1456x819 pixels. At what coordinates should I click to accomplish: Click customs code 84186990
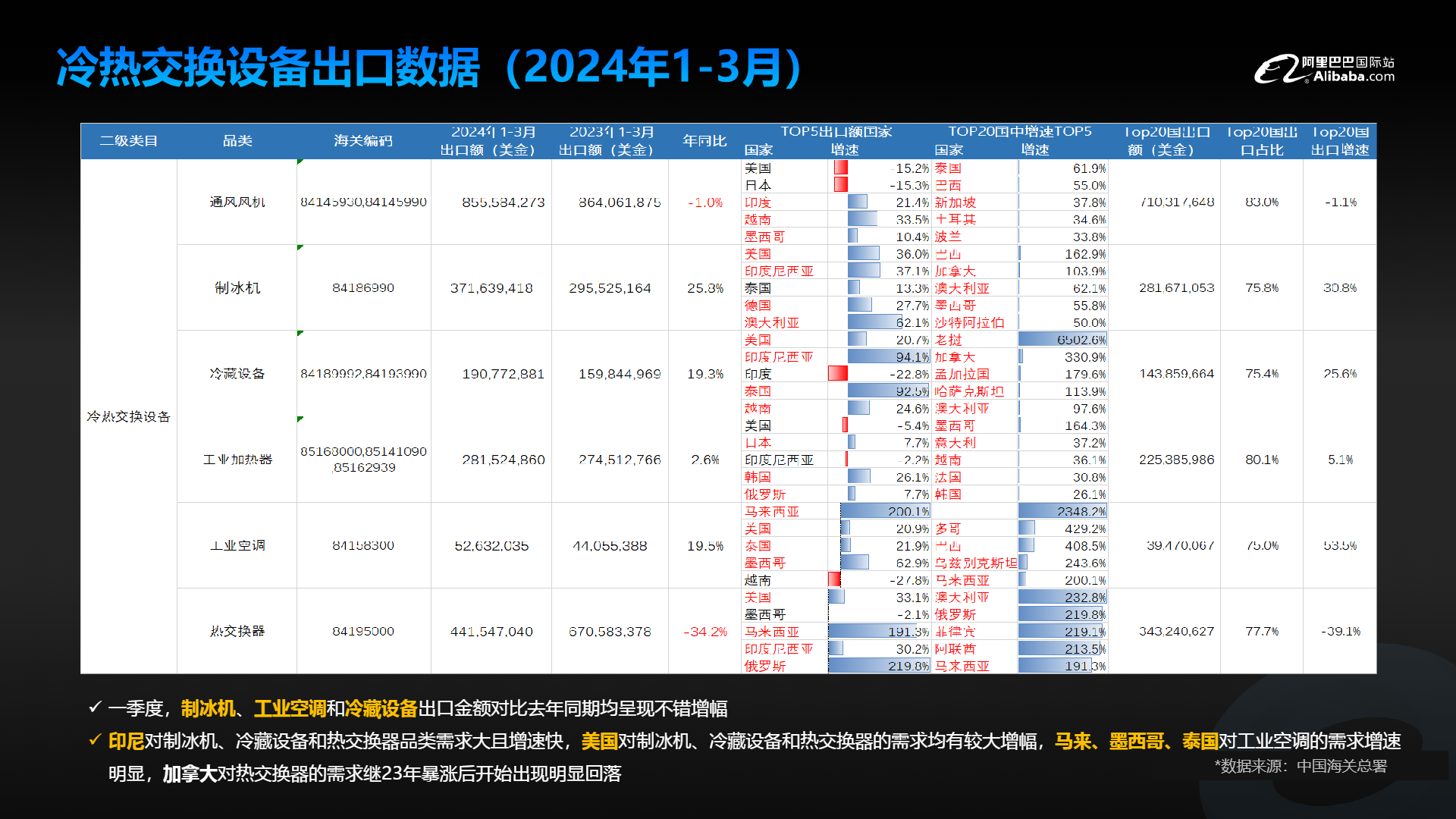[363, 288]
